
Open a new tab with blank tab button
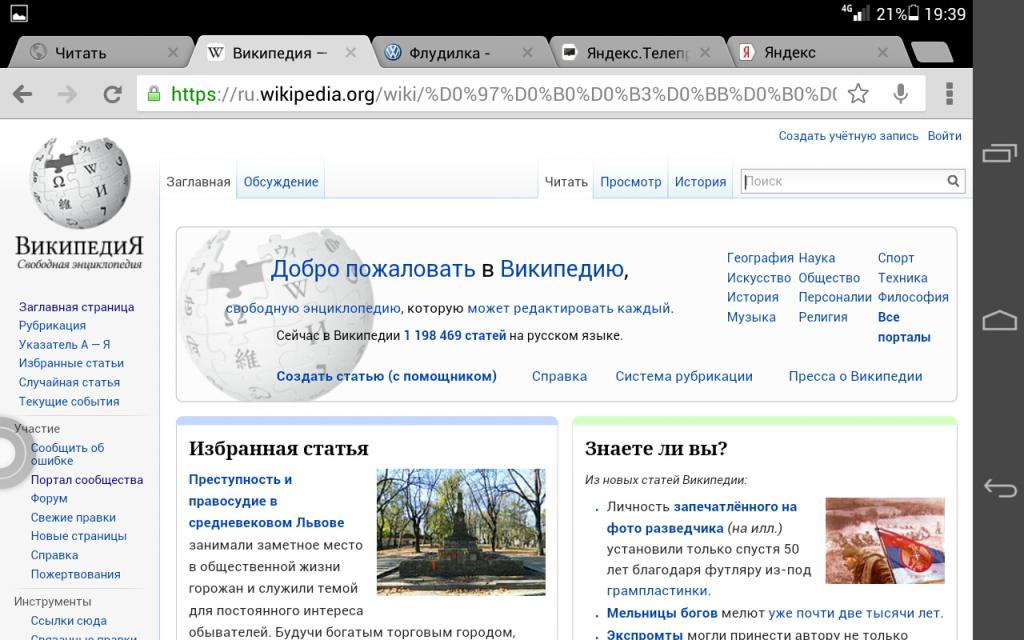click(931, 52)
